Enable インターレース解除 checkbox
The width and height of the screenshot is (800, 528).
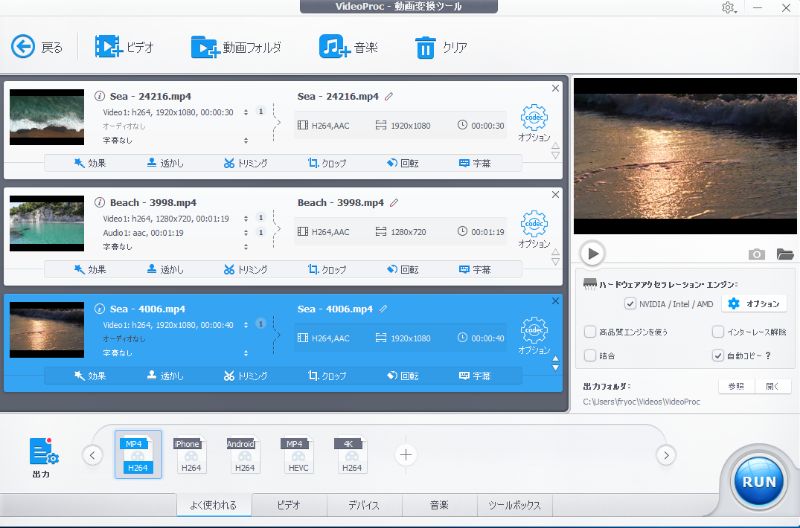click(x=718, y=332)
